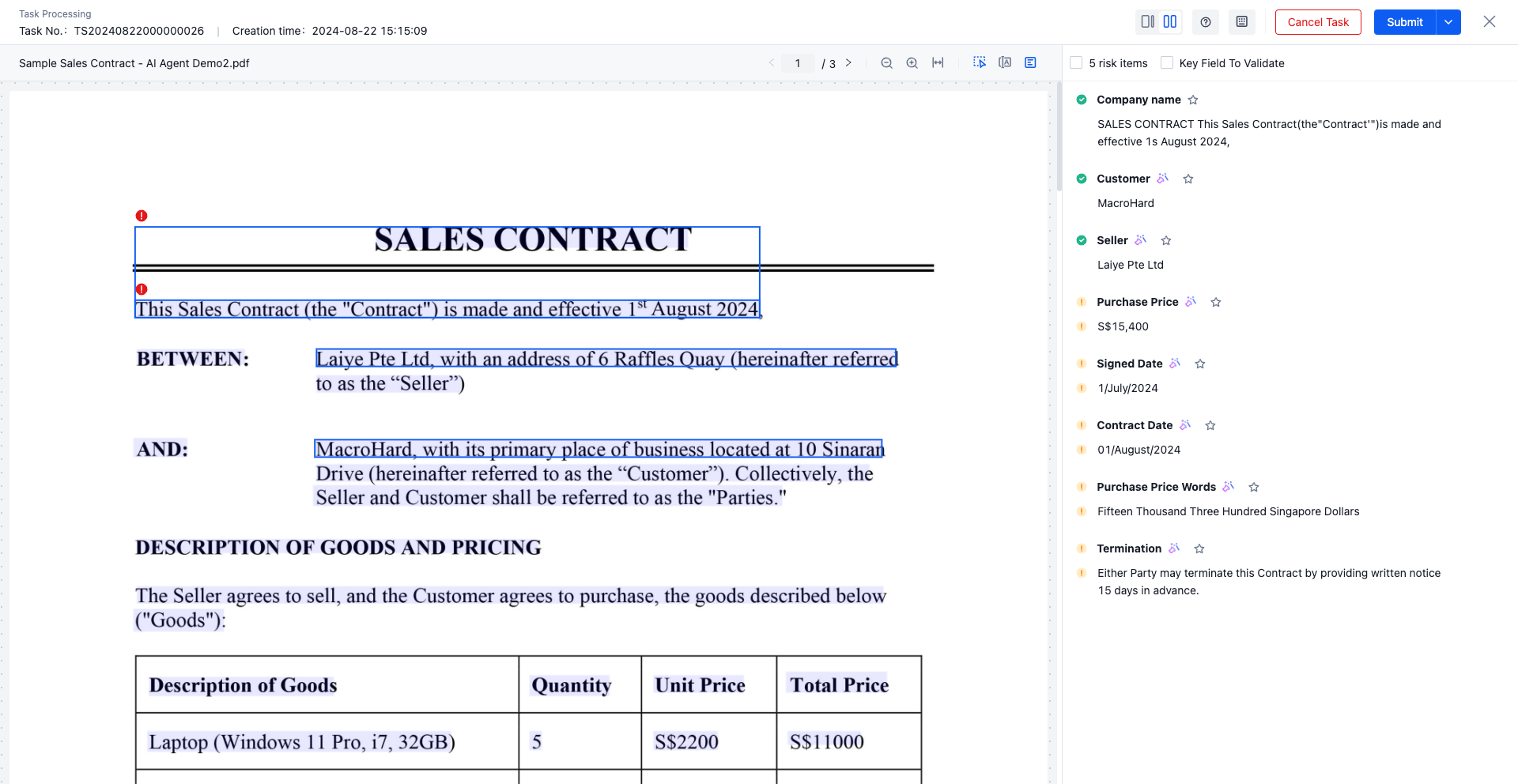This screenshot has width=1518, height=784.
Task: Toggle the text layout panel icon
Action: [1030, 62]
